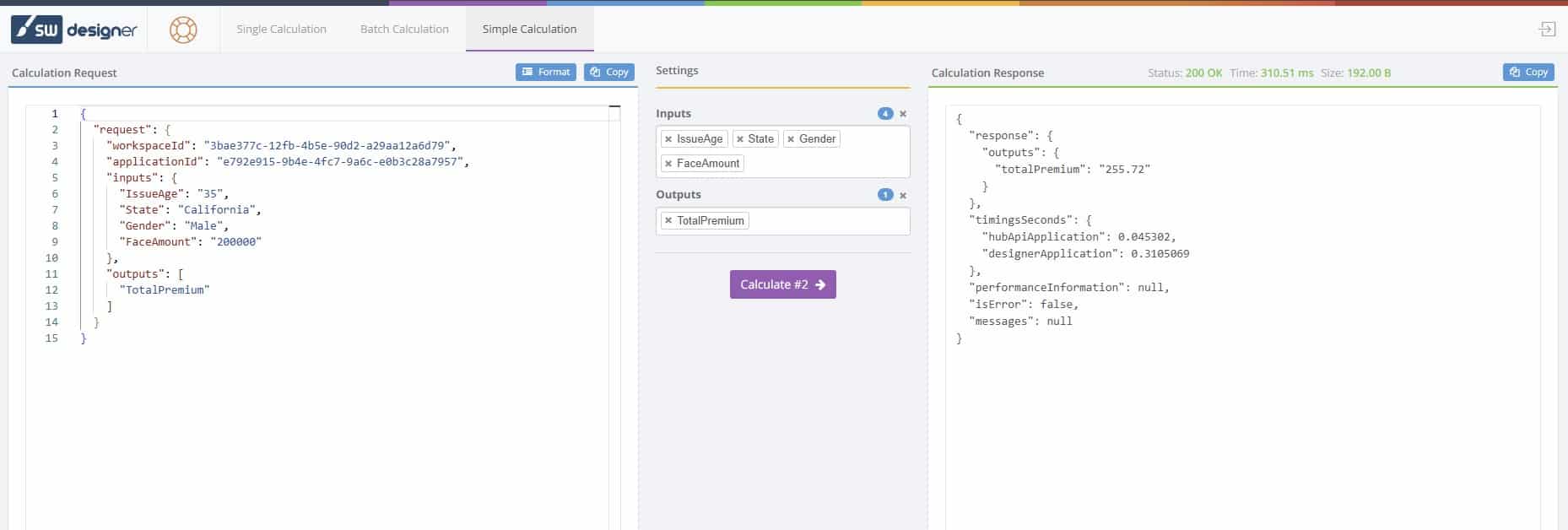Viewport: 1568px width, 530px height.
Task: Select the Simple Calculation tab
Action: [529, 30]
